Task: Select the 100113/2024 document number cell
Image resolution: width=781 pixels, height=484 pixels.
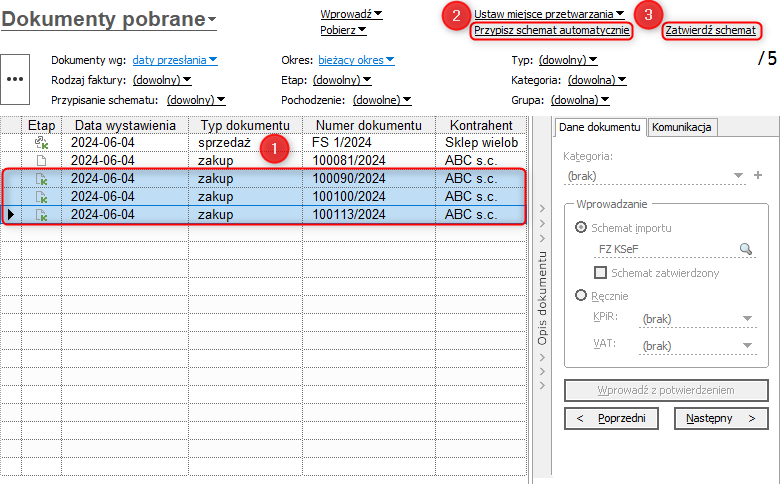Action: 369,215
